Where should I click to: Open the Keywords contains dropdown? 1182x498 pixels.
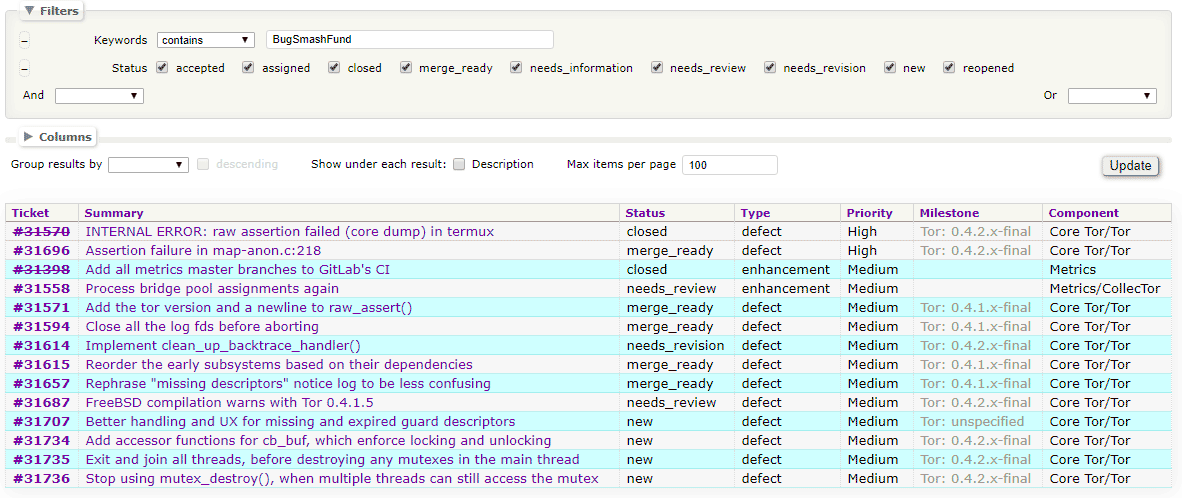206,40
